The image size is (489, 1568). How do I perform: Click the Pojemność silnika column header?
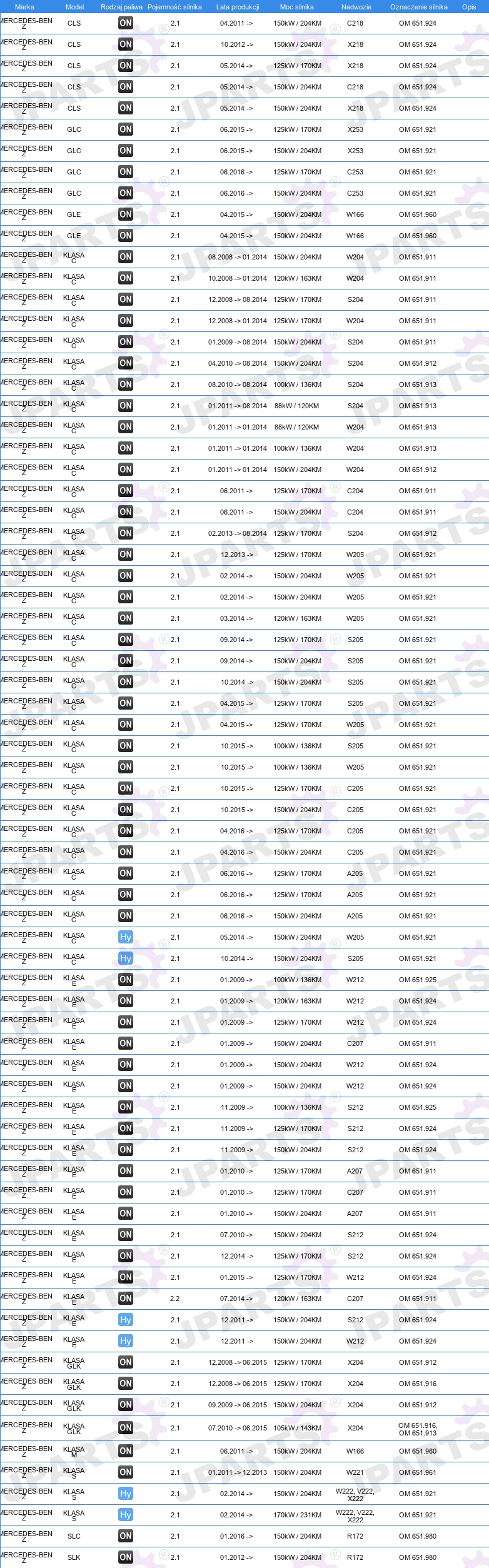pos(174,7)
